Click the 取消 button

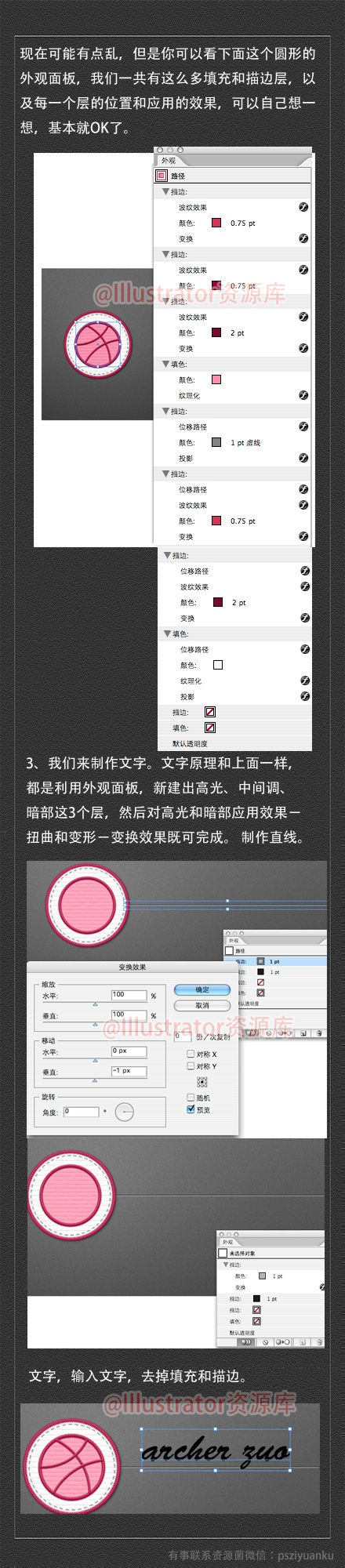point(202,1005)
